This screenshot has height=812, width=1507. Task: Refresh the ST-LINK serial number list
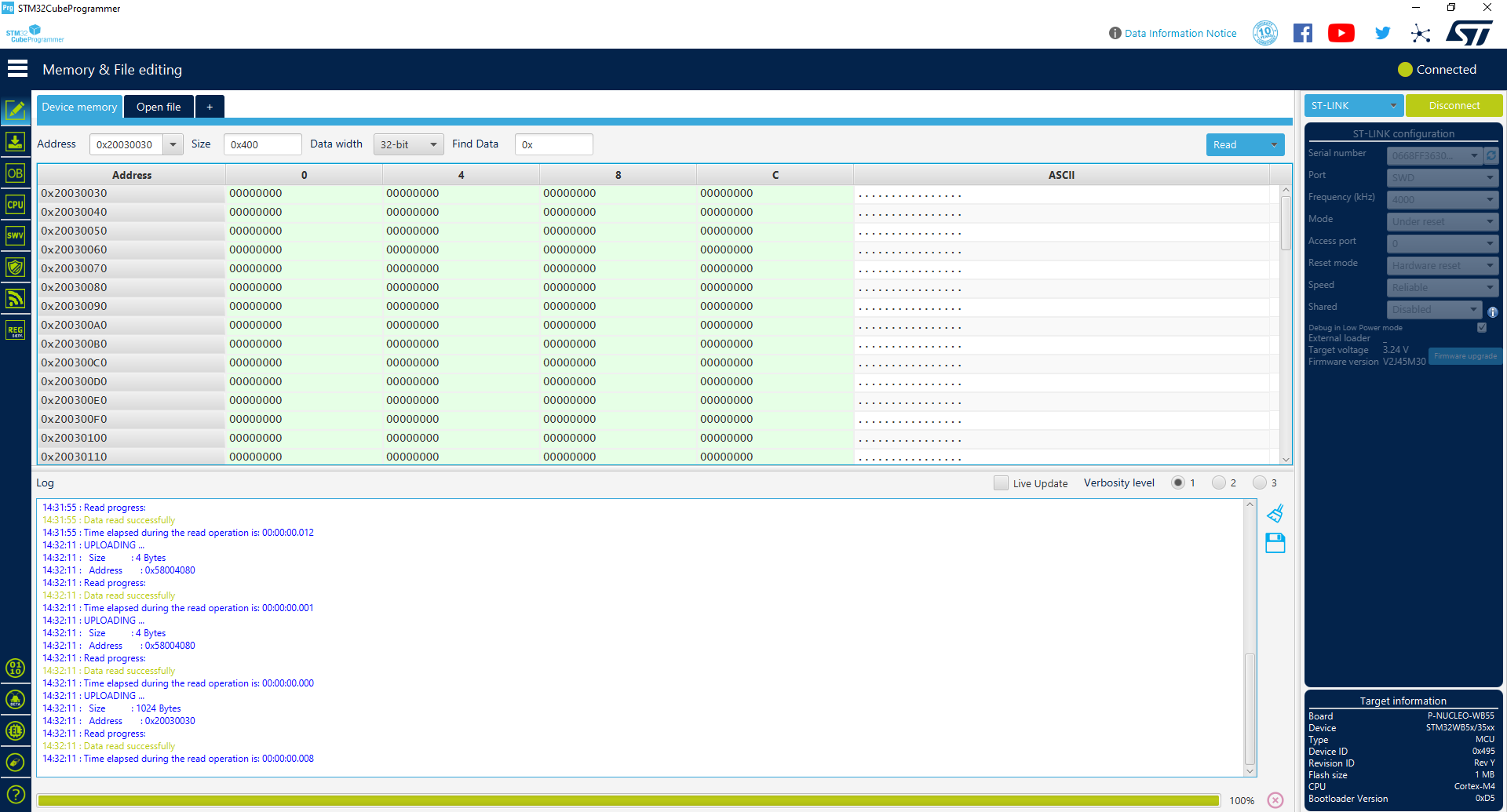tap(1492, 155)
